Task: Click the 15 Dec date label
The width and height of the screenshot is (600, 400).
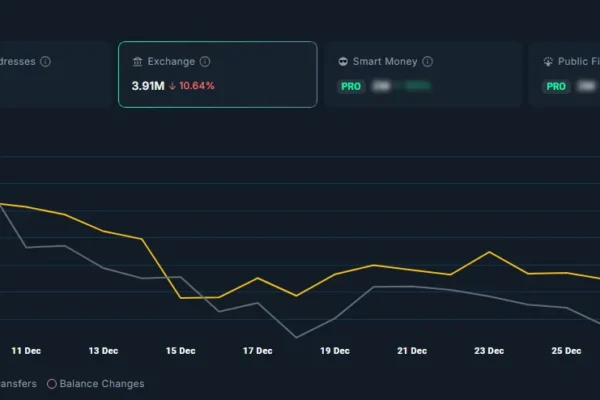Action: [180, 351]
